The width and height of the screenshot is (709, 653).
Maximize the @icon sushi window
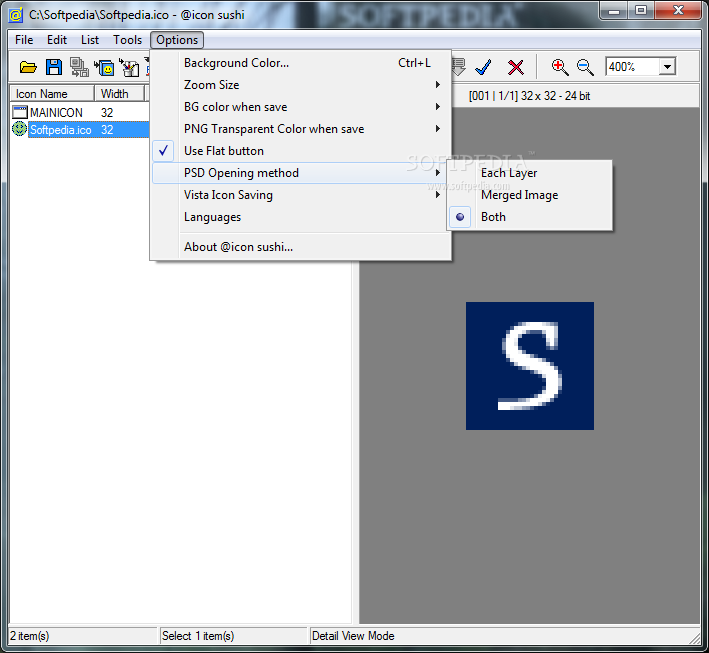click(641, 10)
